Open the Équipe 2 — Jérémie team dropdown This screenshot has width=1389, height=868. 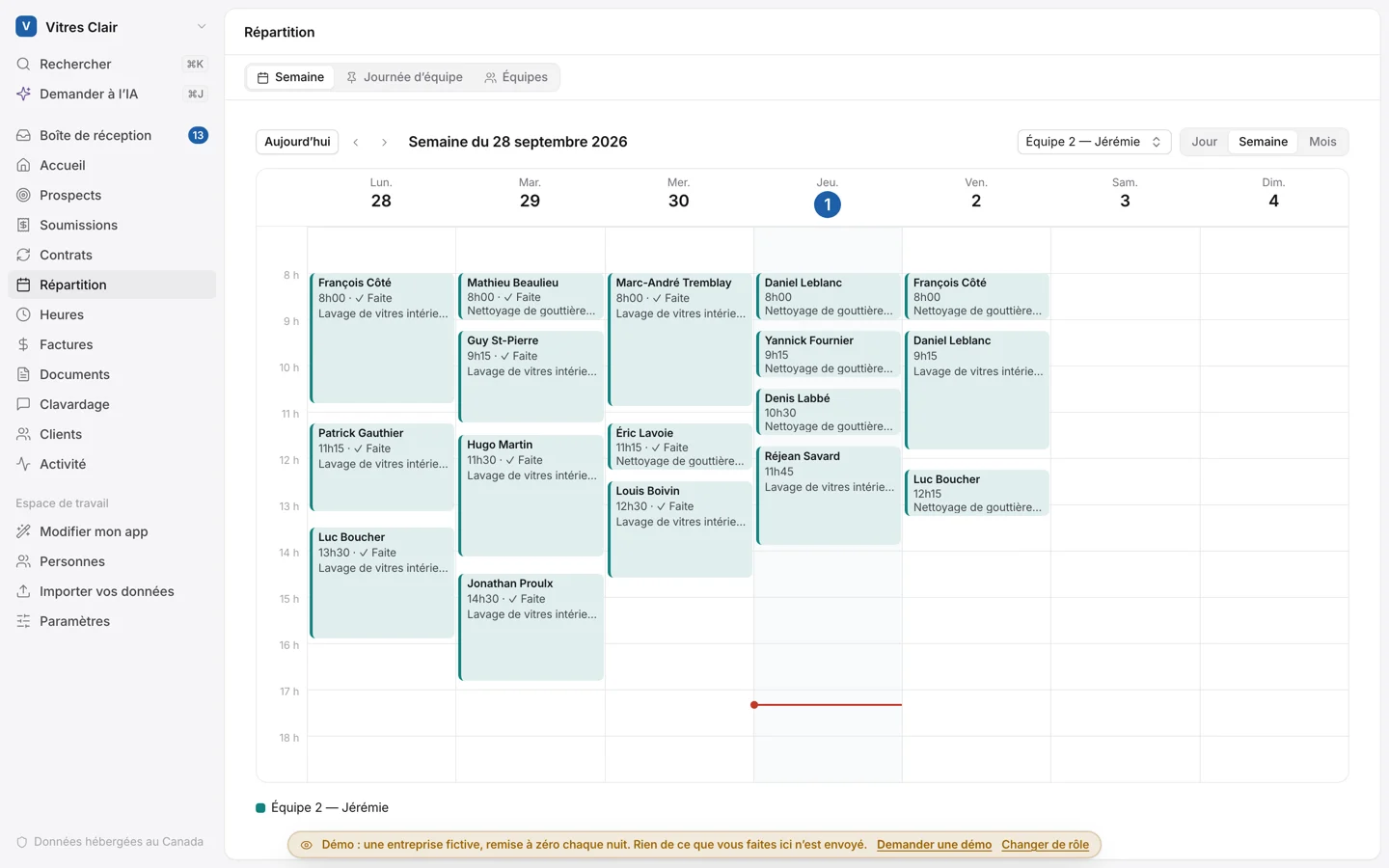[1094, 142]
